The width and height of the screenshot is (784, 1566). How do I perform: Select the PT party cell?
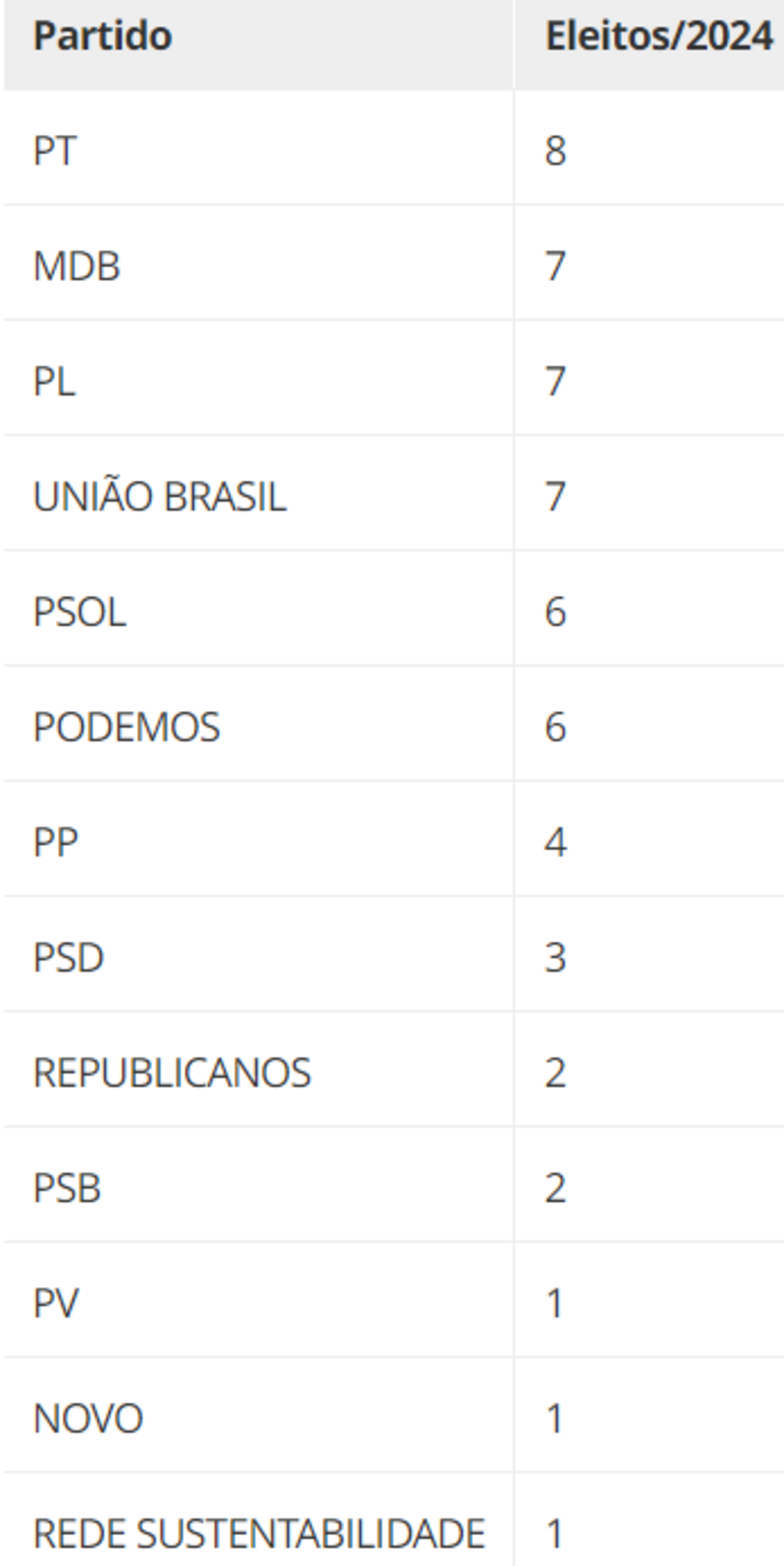click(x=55, y=151)
